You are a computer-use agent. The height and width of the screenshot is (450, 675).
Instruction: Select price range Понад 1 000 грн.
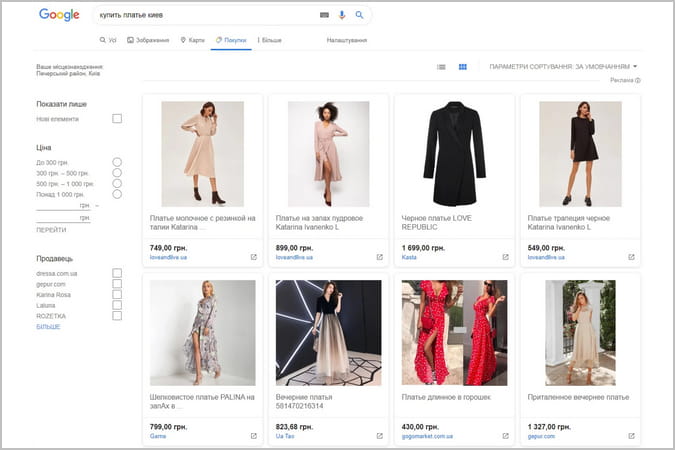(x=117, y=194)
